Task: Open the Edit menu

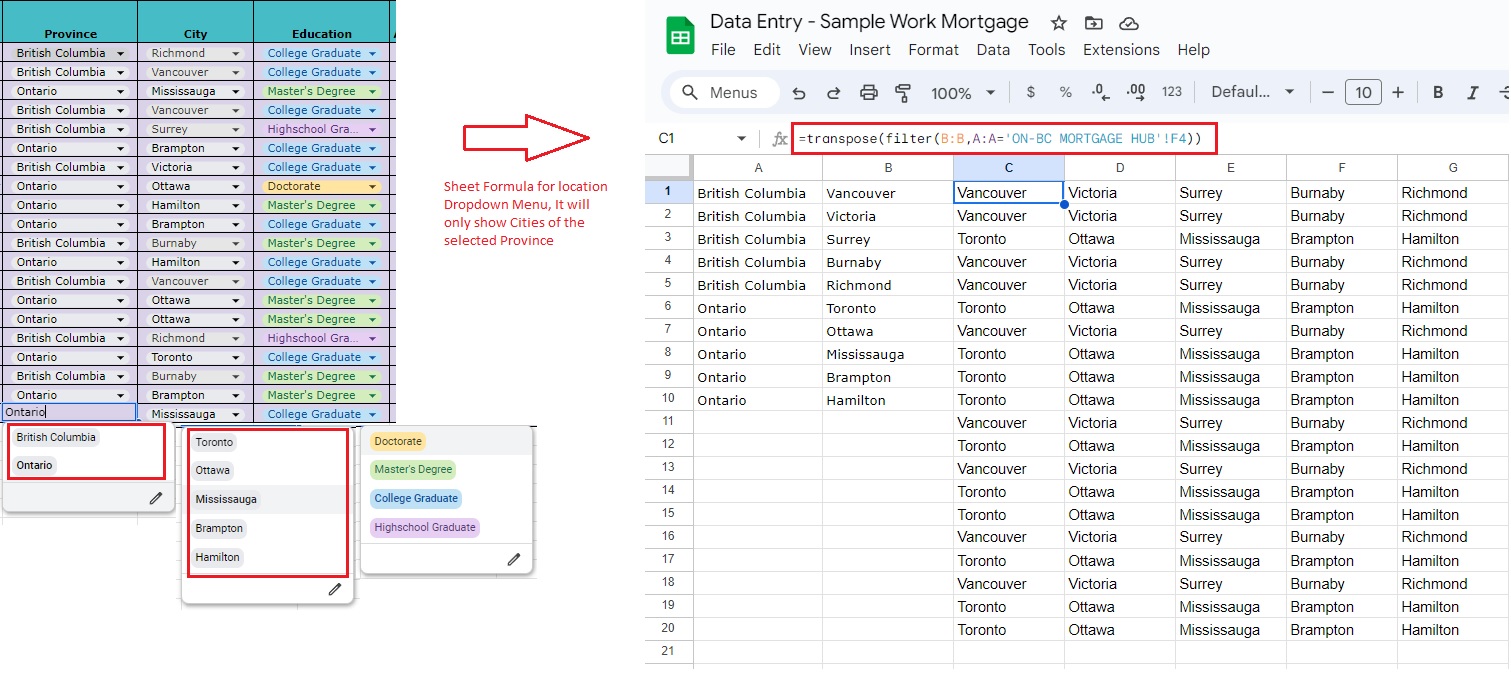Action: (767, 50)
